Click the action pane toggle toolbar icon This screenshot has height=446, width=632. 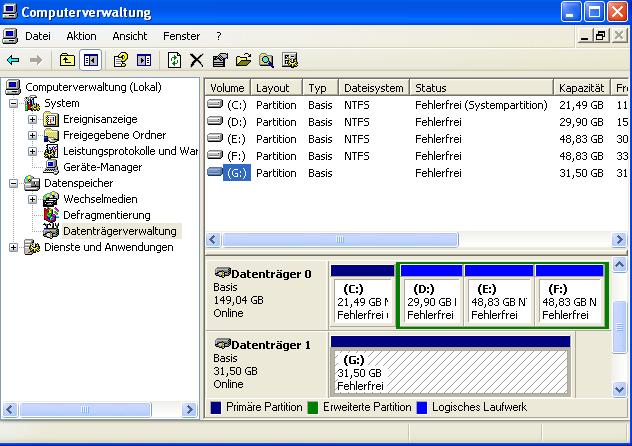[144, 60]
